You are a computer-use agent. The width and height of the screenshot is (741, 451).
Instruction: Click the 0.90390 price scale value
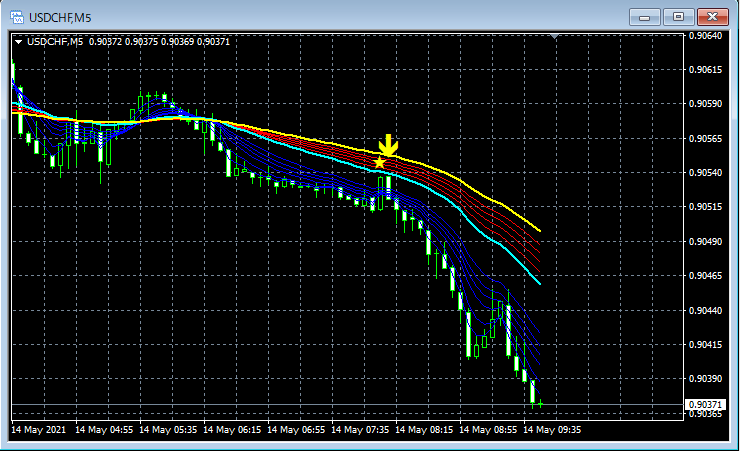click(705, 379)
